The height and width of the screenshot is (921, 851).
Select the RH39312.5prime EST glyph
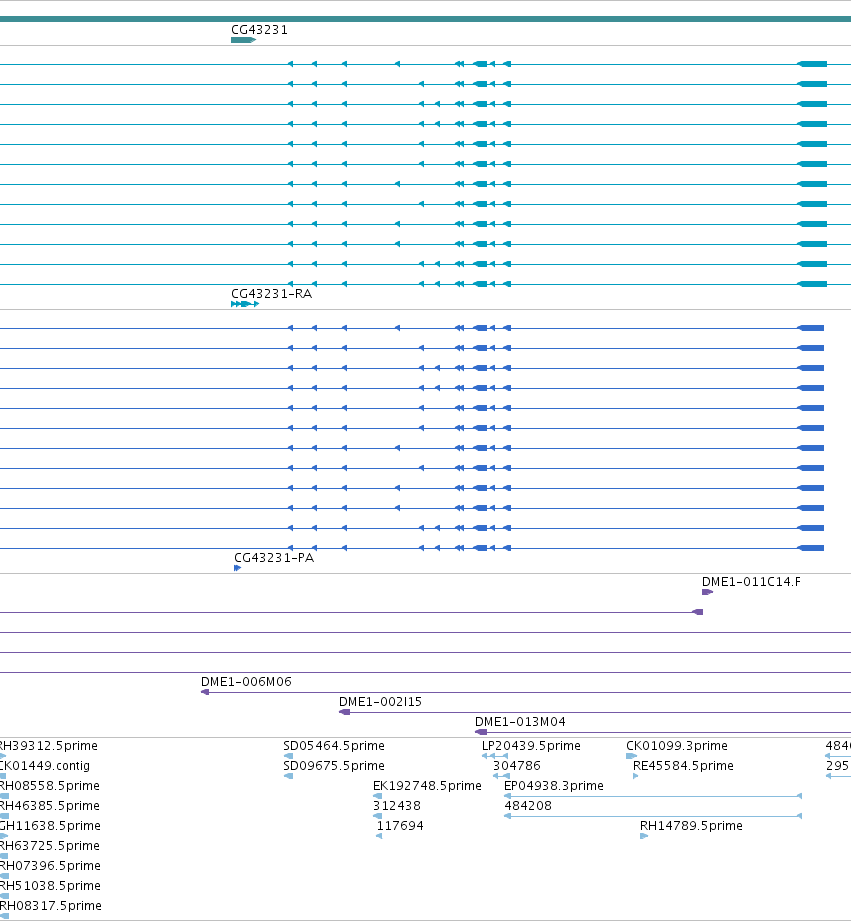pos(2,756)
